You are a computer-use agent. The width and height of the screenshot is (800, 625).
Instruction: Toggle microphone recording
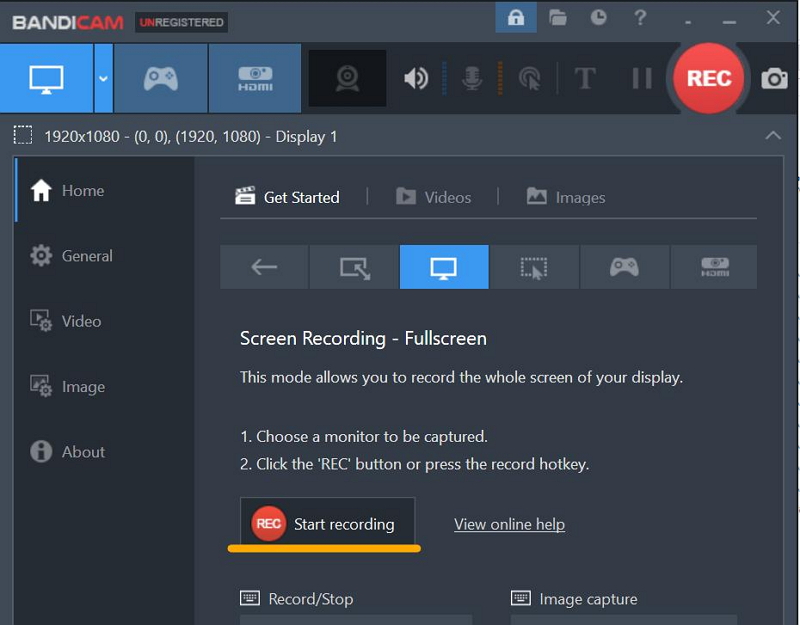pos(472,79)
